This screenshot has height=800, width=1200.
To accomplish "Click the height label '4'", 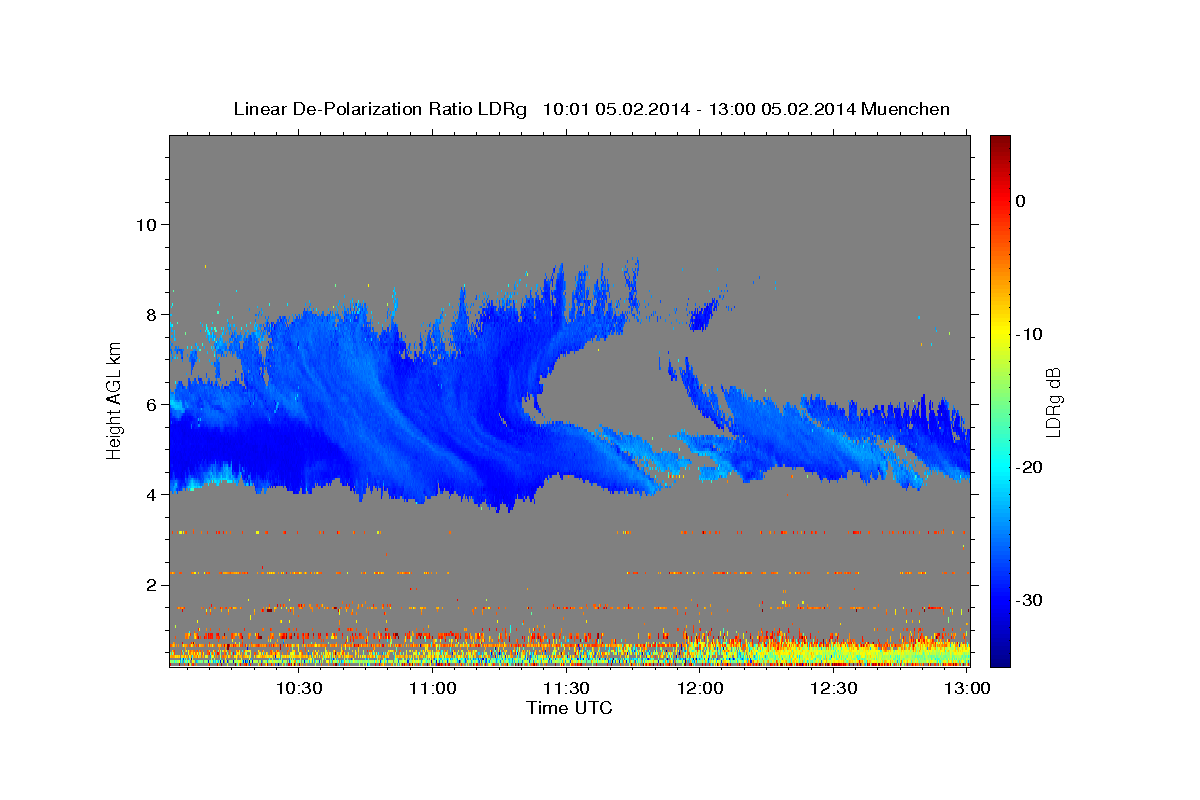I will [152, 494].
